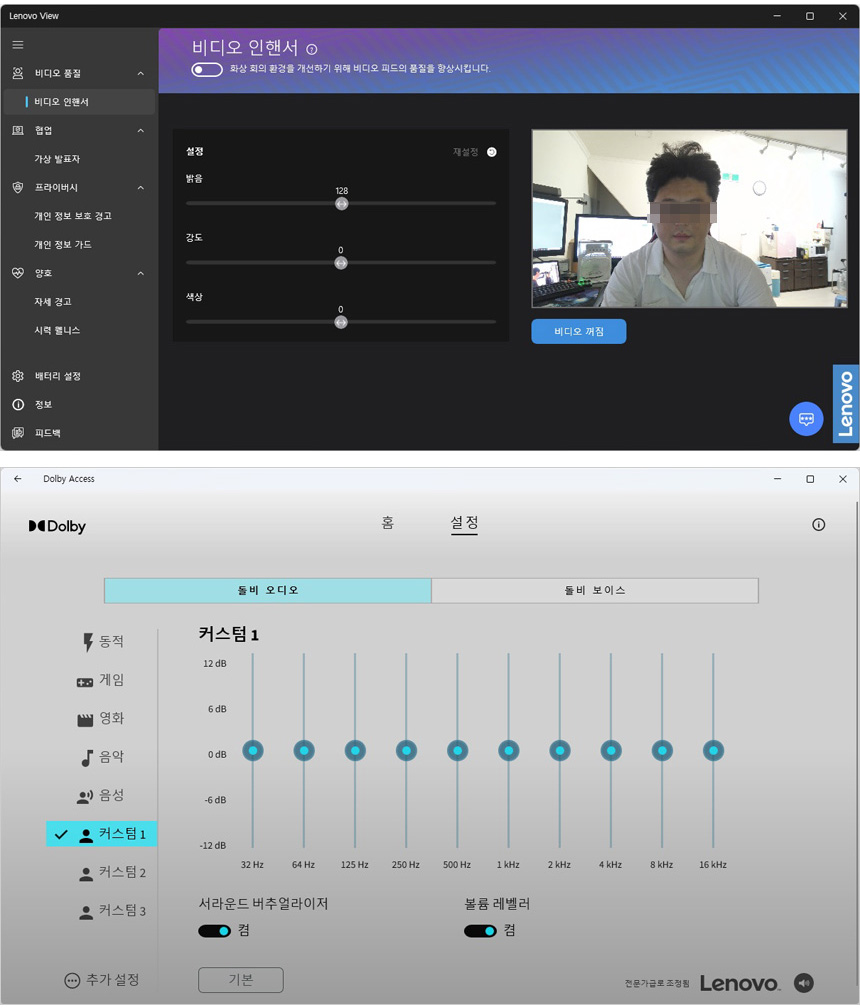Click the 비디오 품질 camera icon in sidebar
The image size is (860, 1008).
pos(18,73)
